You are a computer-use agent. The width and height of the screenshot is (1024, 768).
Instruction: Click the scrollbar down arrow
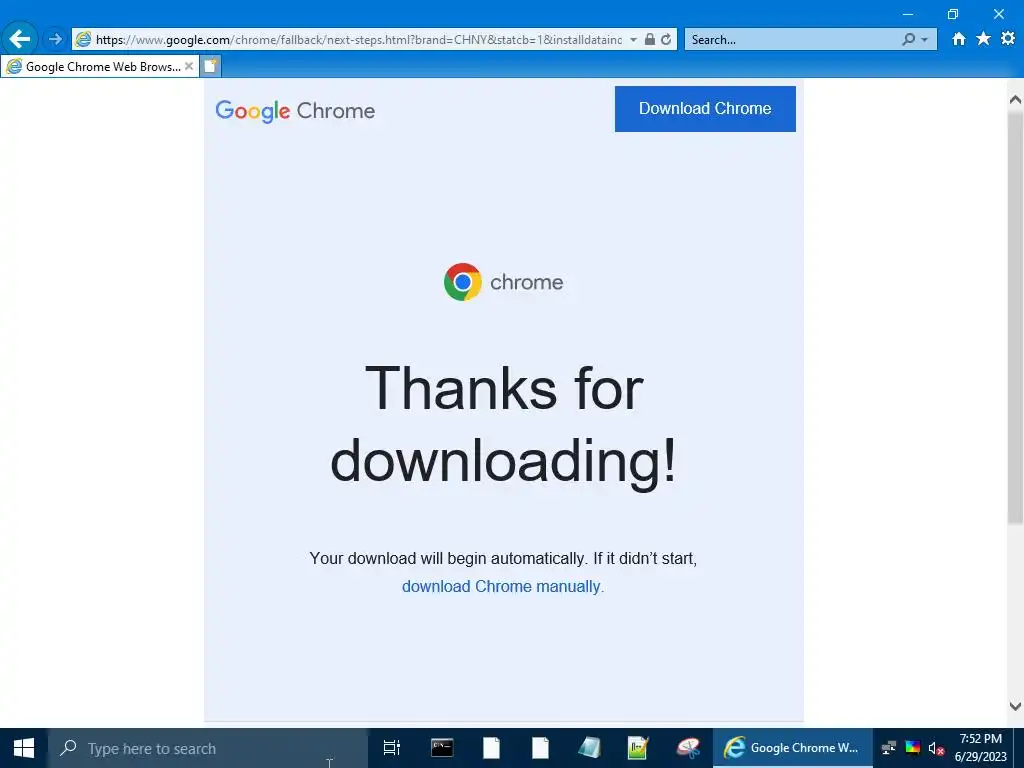(1015, 706)
